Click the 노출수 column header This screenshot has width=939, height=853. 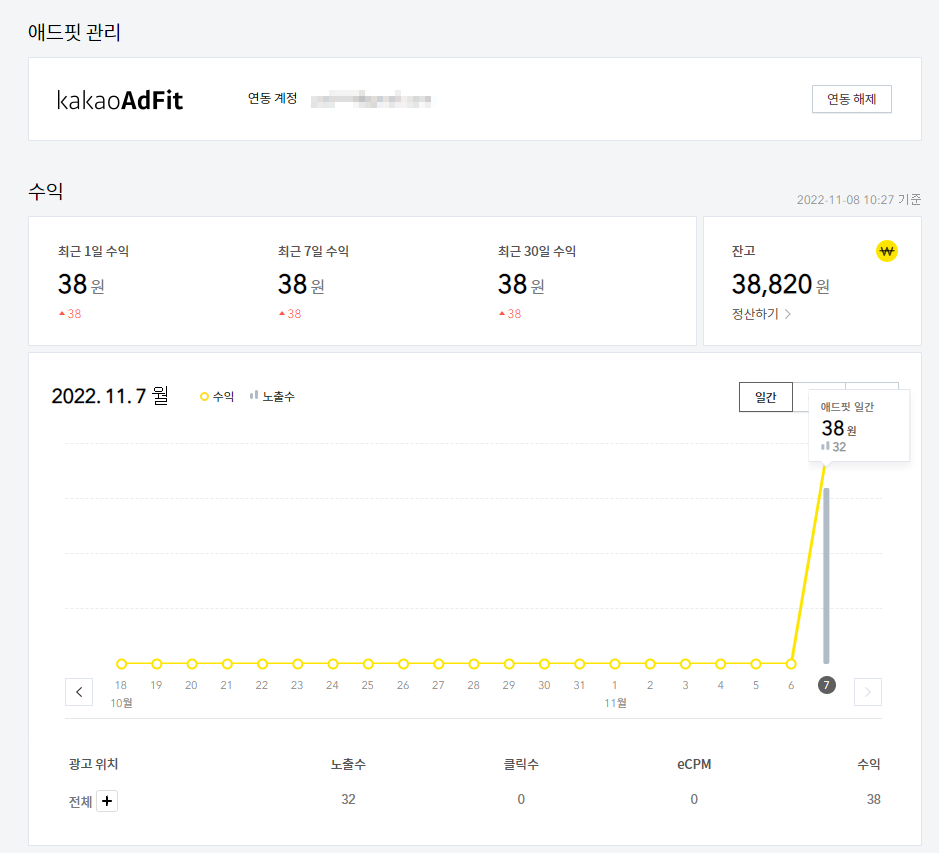(348, 764)
